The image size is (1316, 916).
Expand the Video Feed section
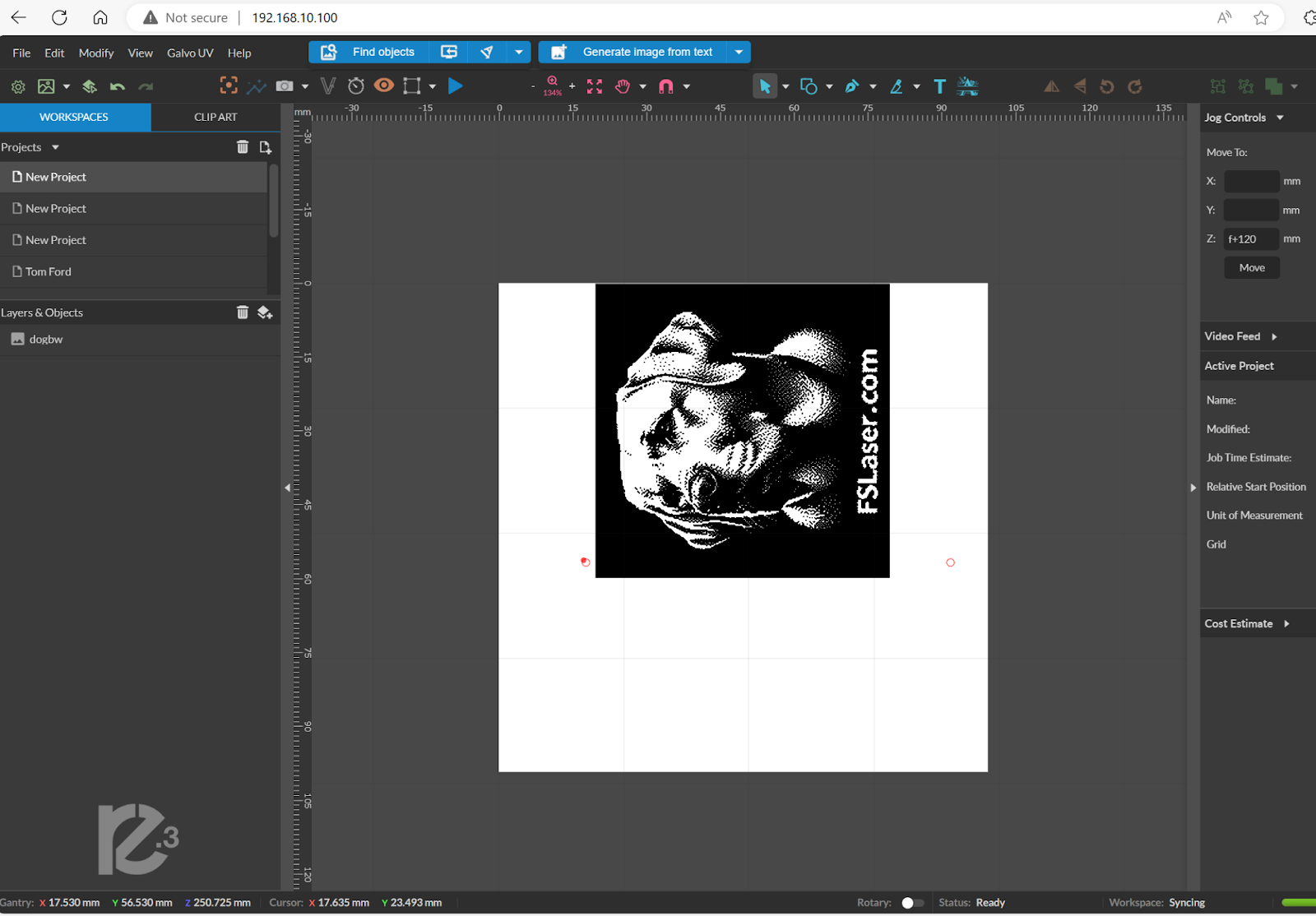click(x=1240, y=336)
